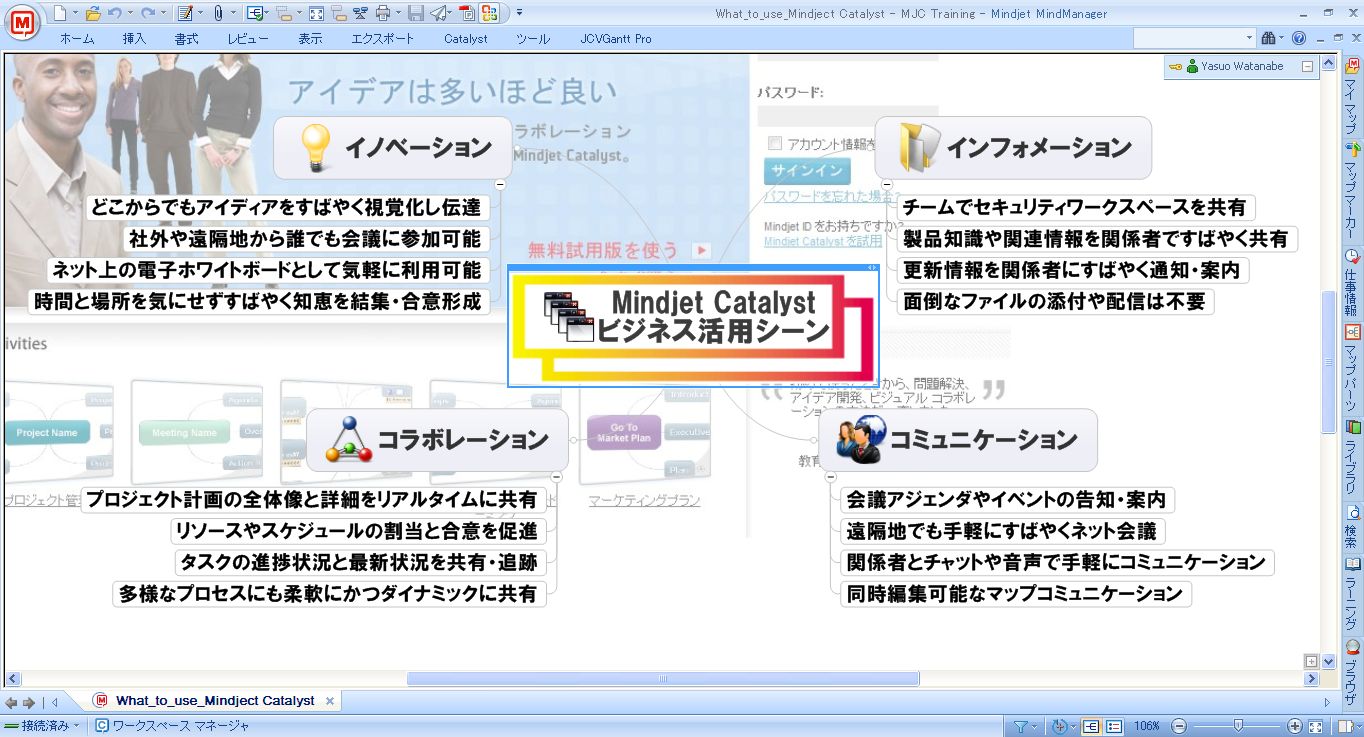Image resolution: width=1364 pixels, height=737 pixels.
Task: Click the task info toolbar icon
Action: tap(254, 13)
